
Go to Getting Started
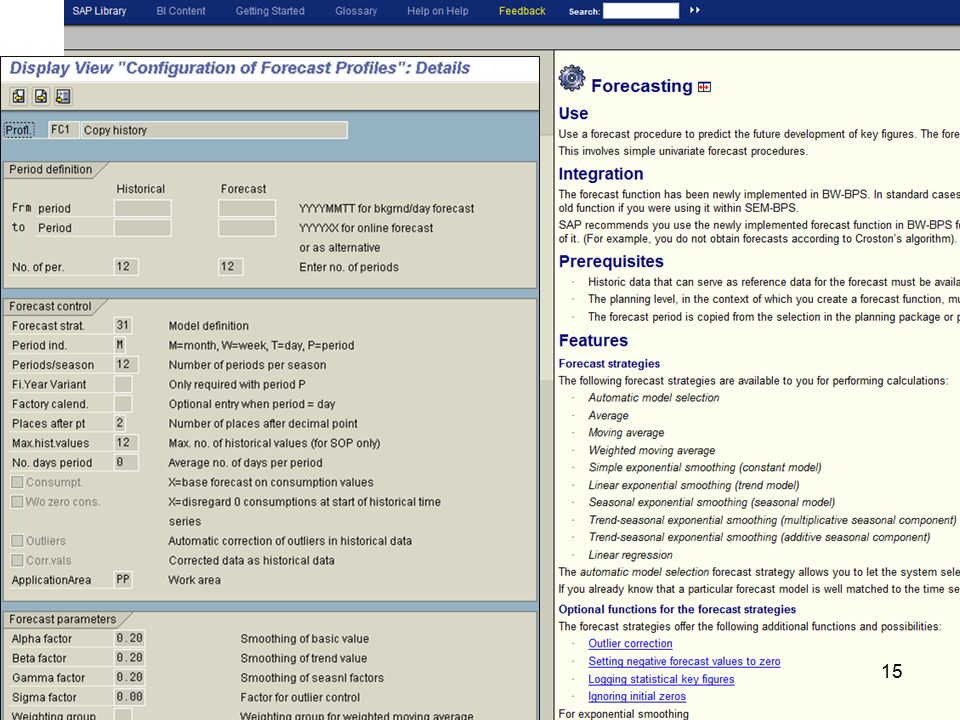pos(270,11)
